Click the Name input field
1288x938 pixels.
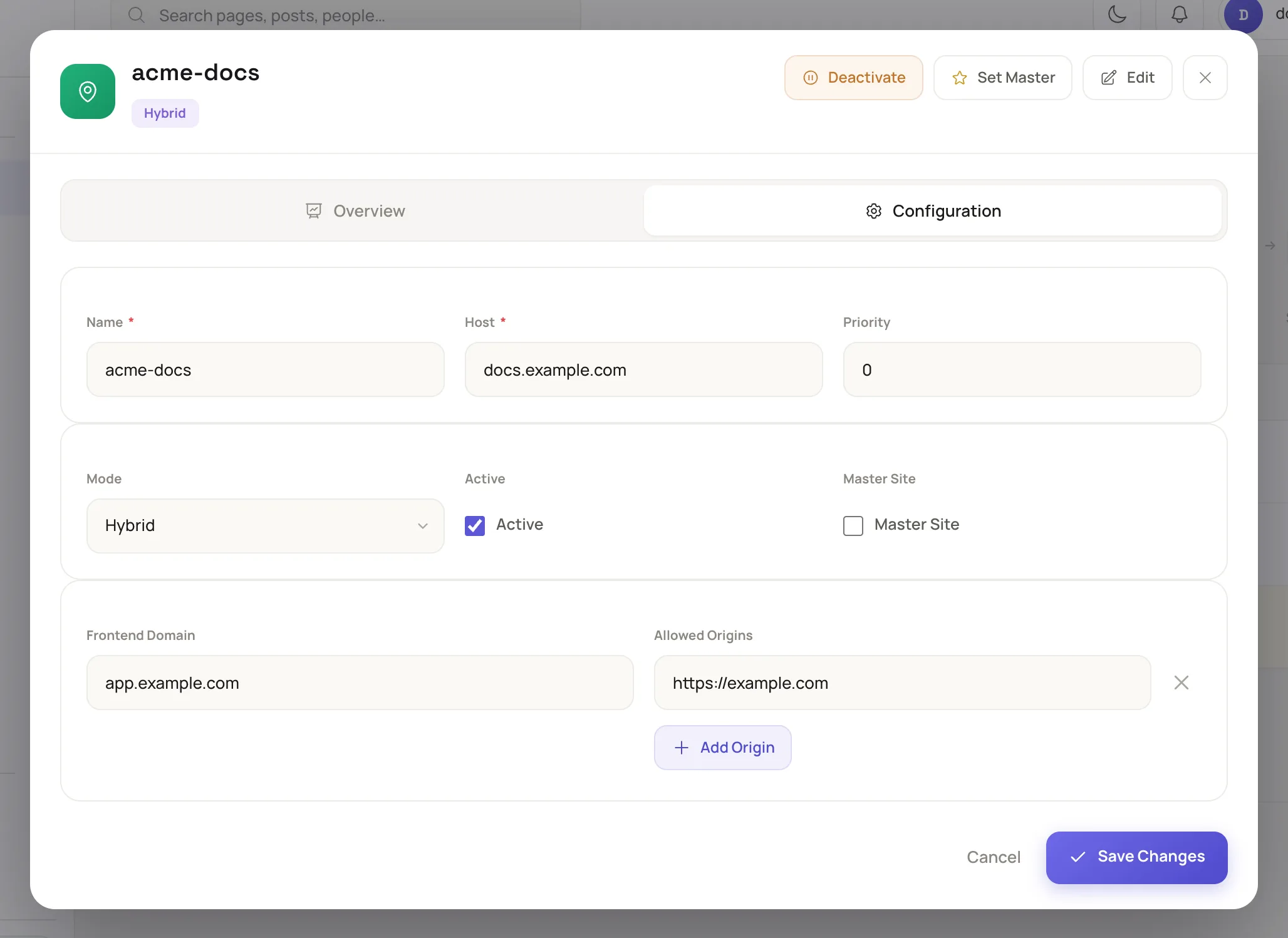[x=266, y=369]
